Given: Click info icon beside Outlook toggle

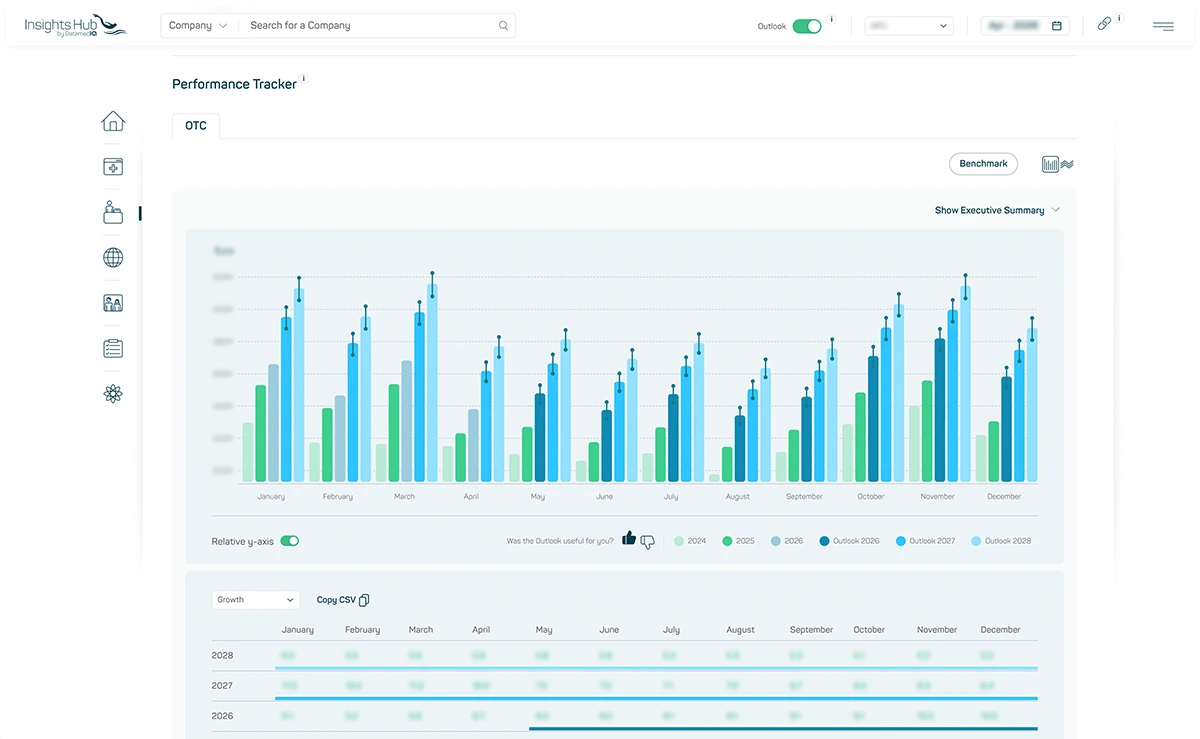Looking at the screenshot, I should 832,19.
